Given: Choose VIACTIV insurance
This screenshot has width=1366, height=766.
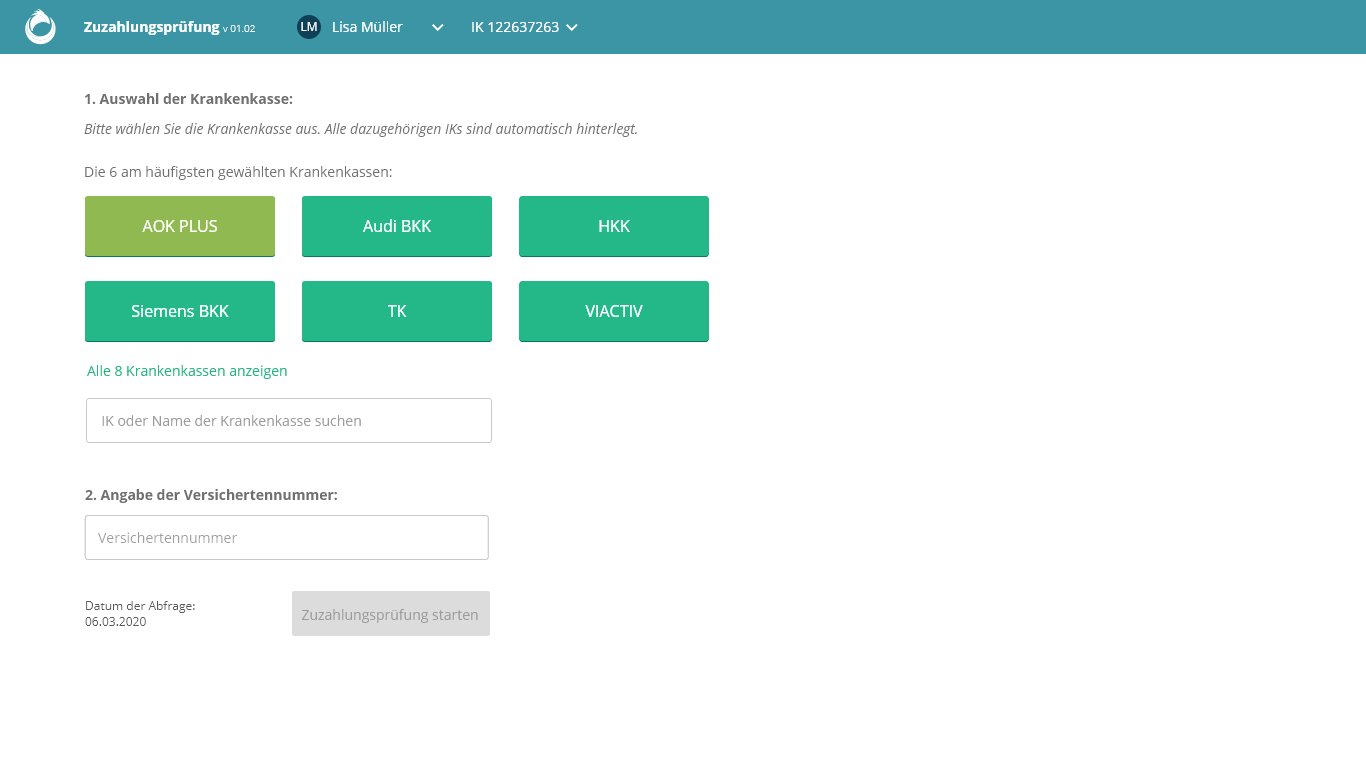Looking at the screenshot, I should [614, 312].
